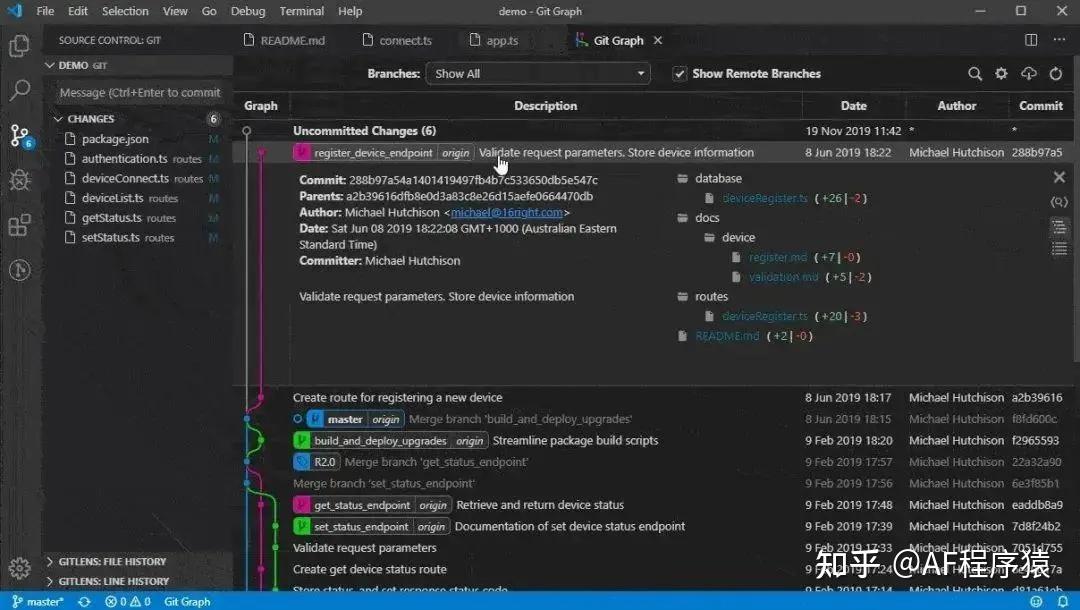Click the michael@16right.com author email link
Screen dimensions: 1080x610
coord(506,211)
